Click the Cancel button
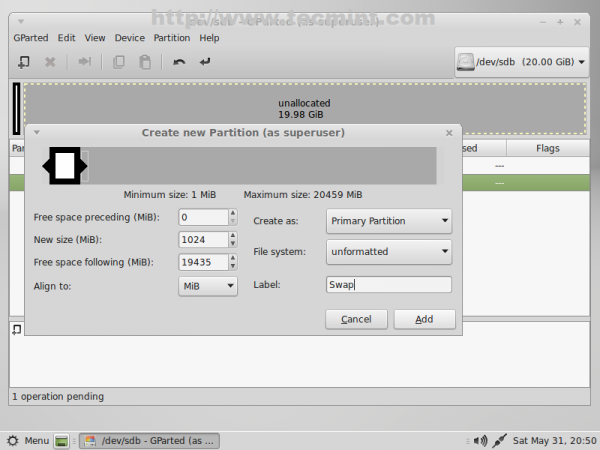 356,319
